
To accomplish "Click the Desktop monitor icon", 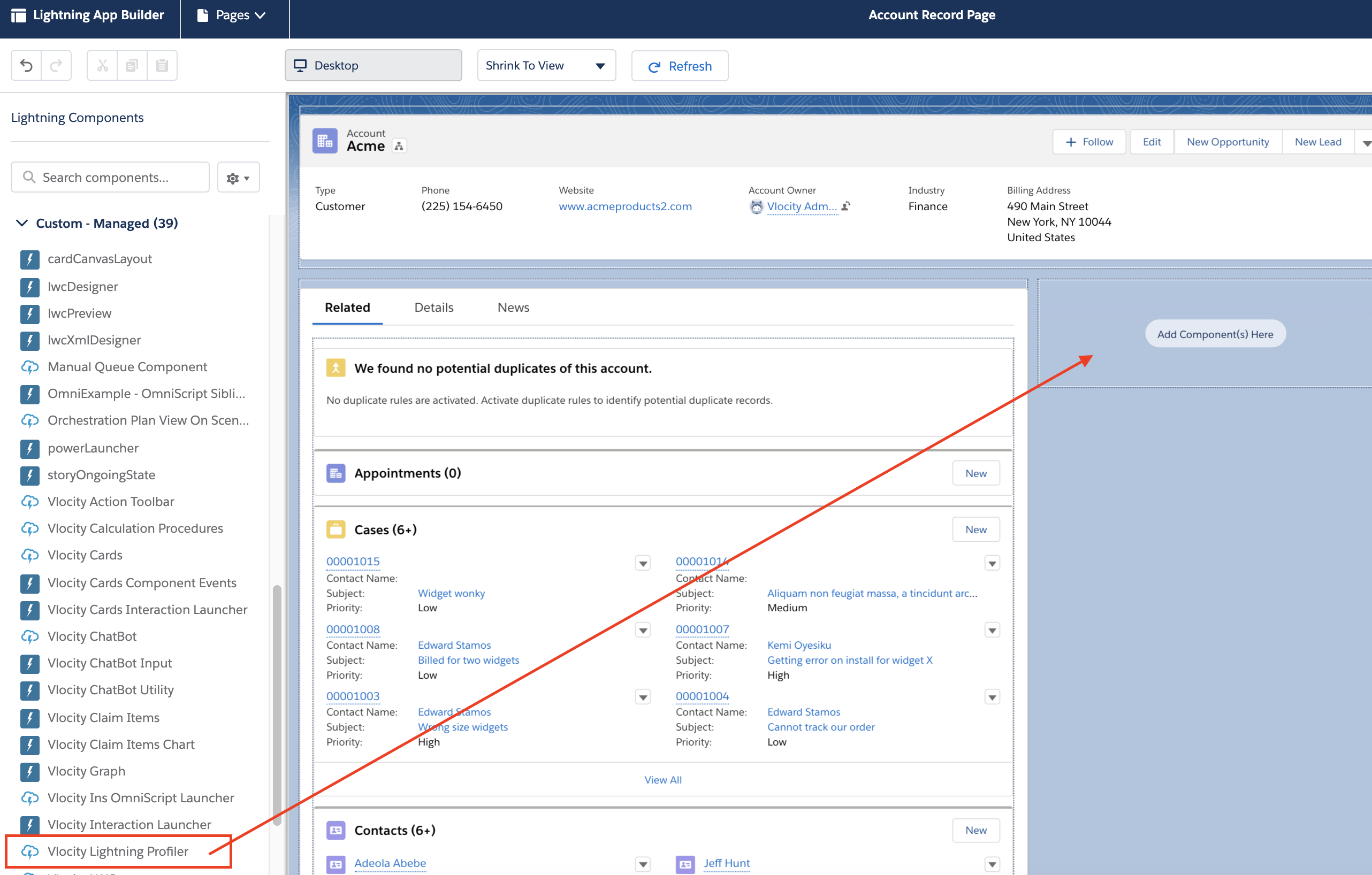I will pos(300,65).
